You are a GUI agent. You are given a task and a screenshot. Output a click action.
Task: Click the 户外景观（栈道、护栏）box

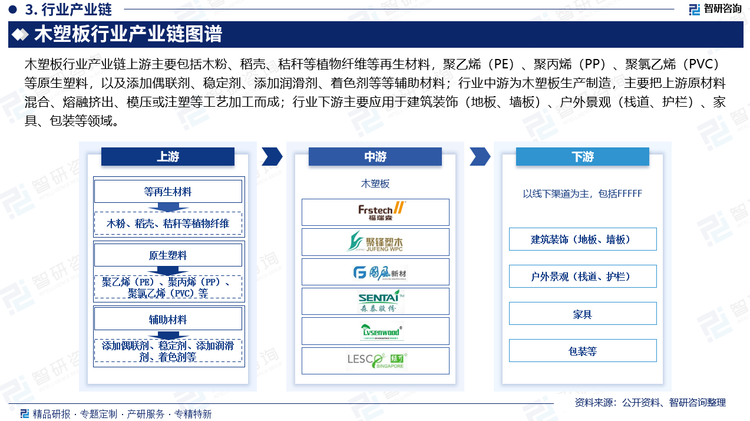pos(583,276)
